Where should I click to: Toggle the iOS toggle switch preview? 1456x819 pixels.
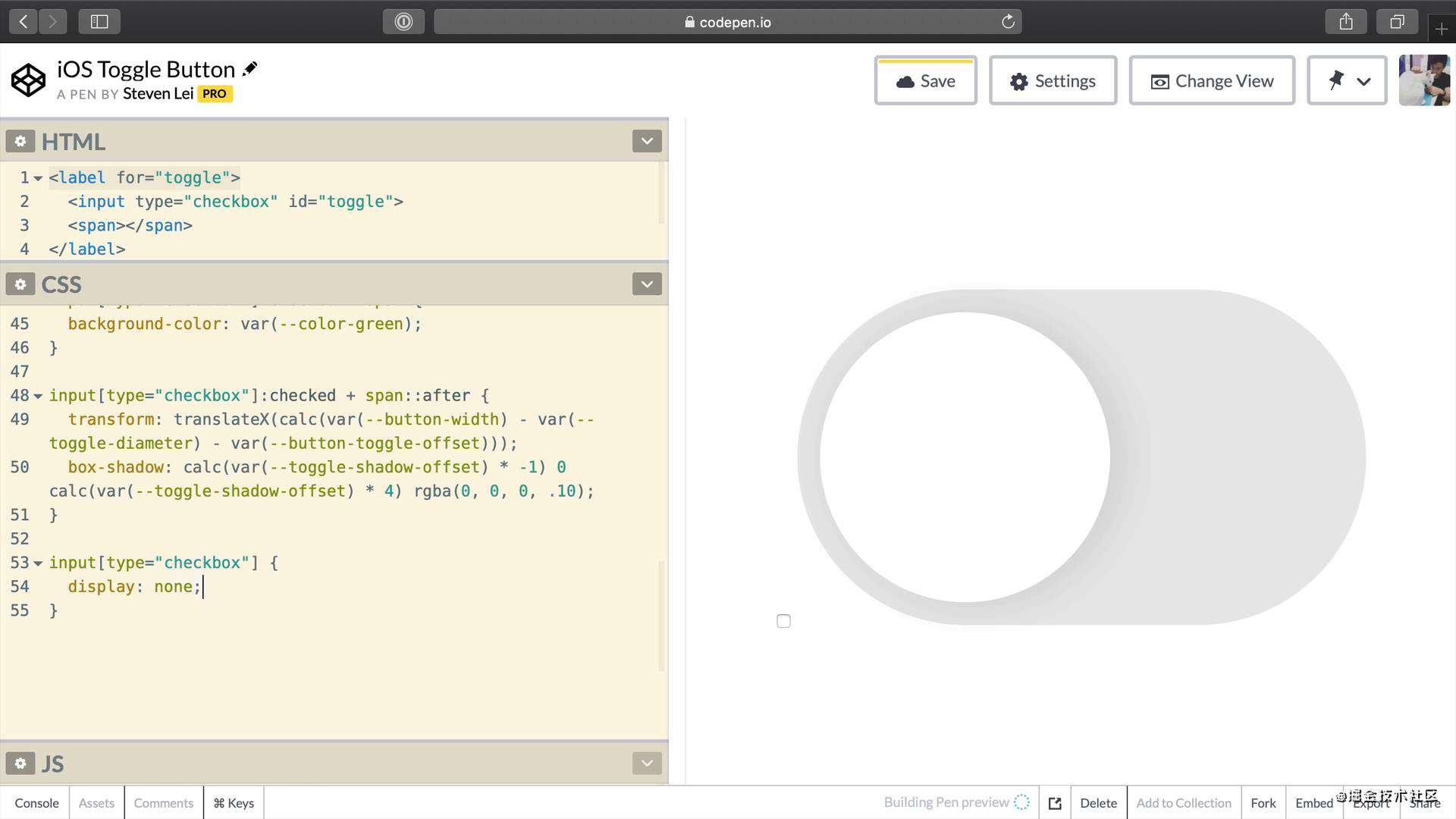pyautogui.click(x=1081, y=457)
